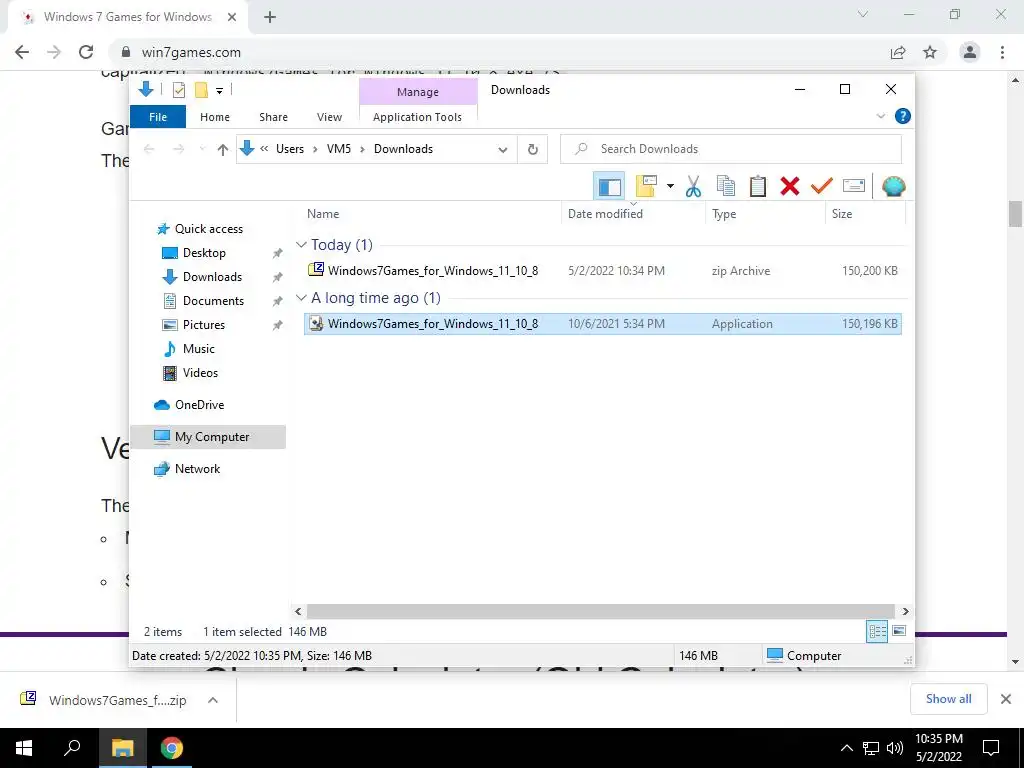Select the zip Archive Windows7Games file
Screen dimensions: 1024x768
(603, 270)
